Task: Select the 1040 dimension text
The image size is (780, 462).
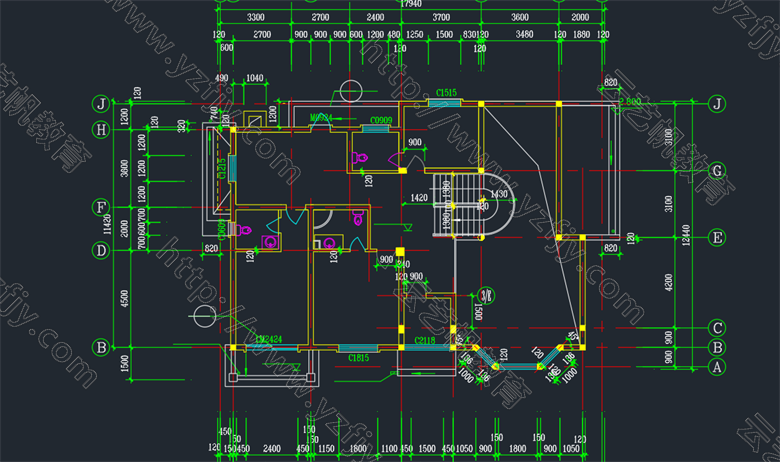Action: [x=255, y=78]
